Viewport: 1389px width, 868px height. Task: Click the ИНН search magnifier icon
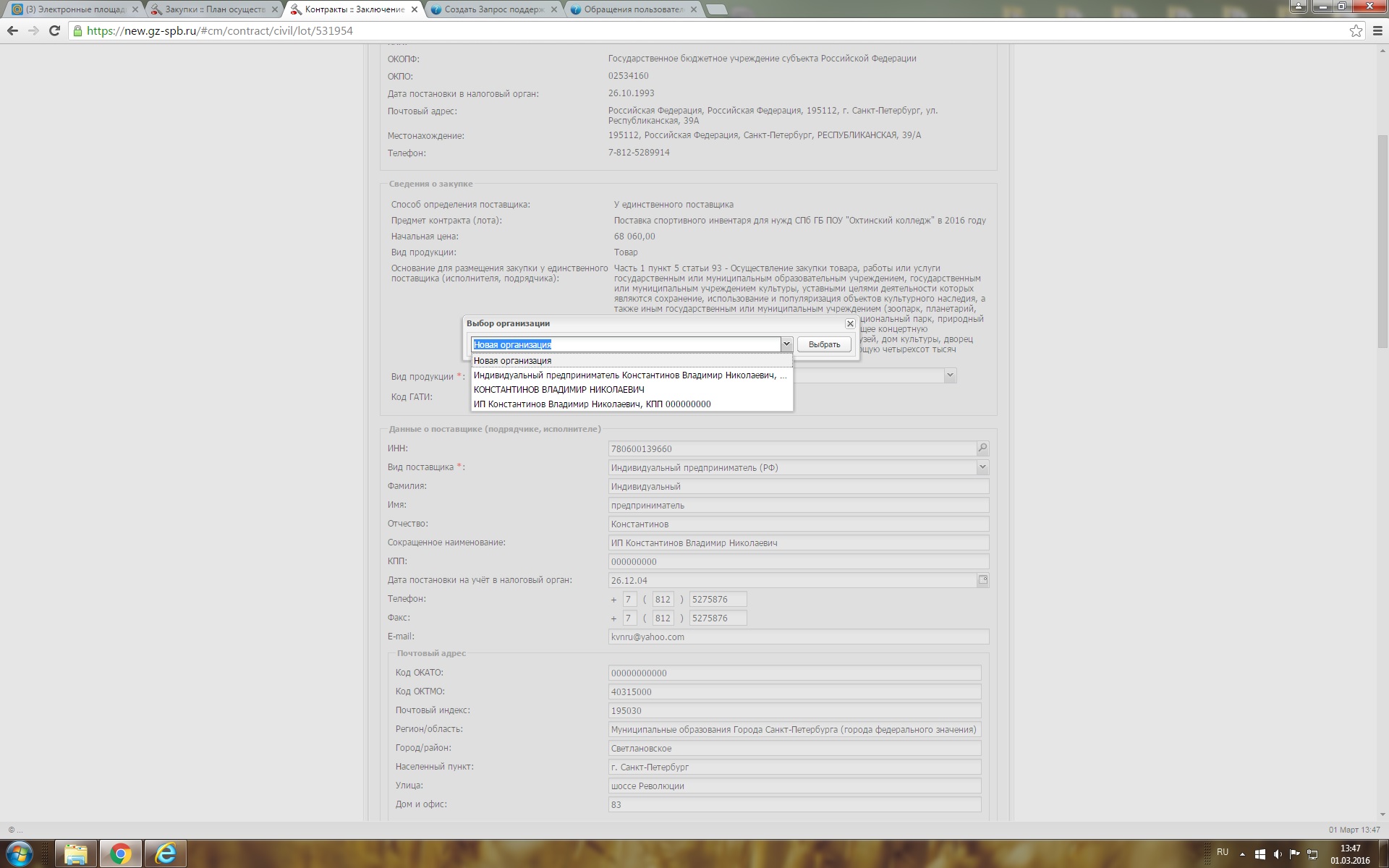982,448
